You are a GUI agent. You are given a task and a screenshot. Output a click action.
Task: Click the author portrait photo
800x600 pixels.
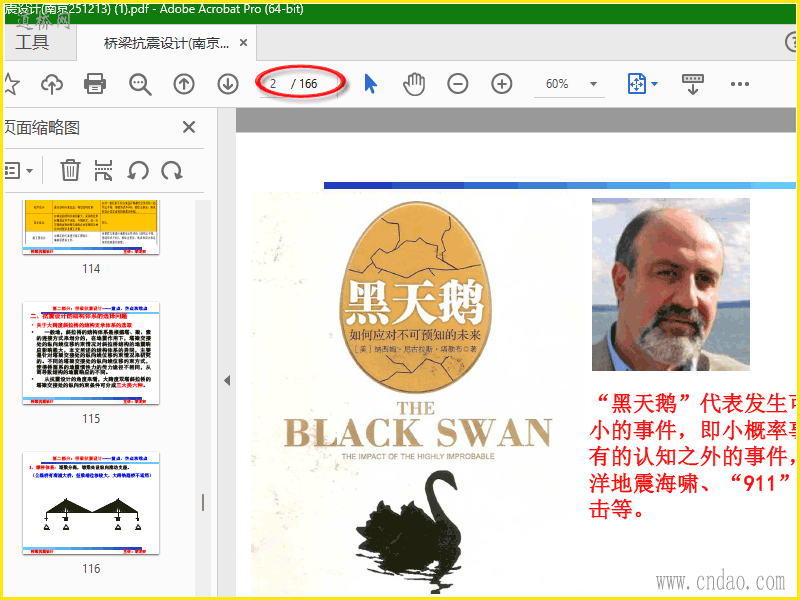click(x=670, y=284)
